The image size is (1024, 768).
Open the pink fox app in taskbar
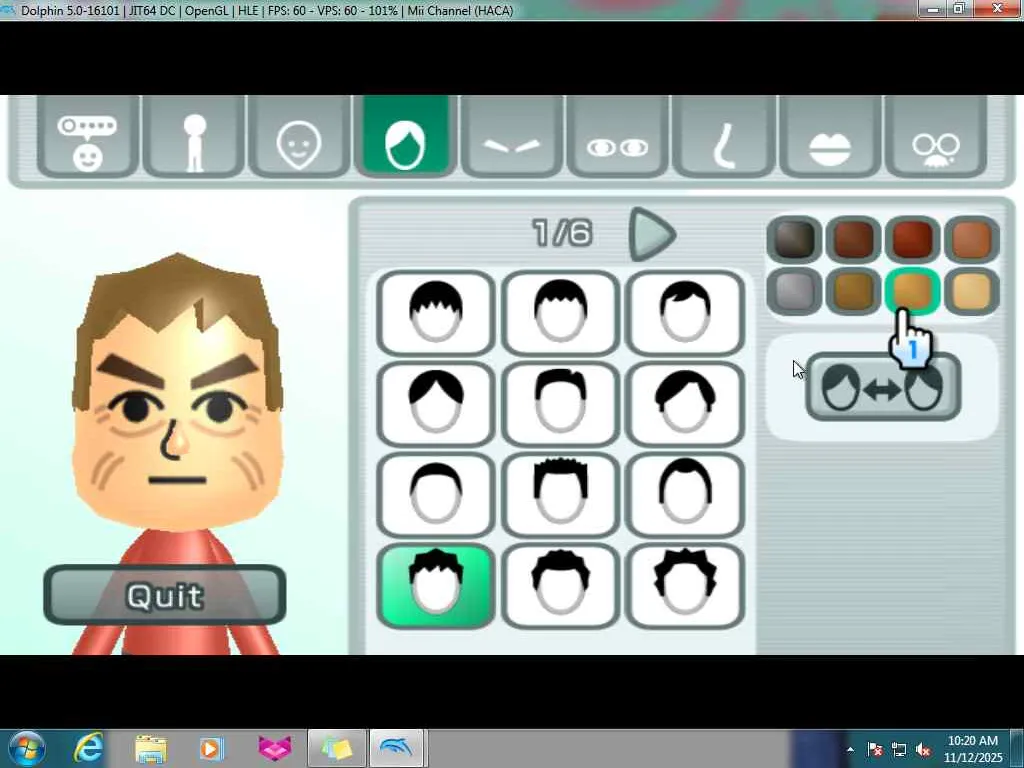coord(274,748)
